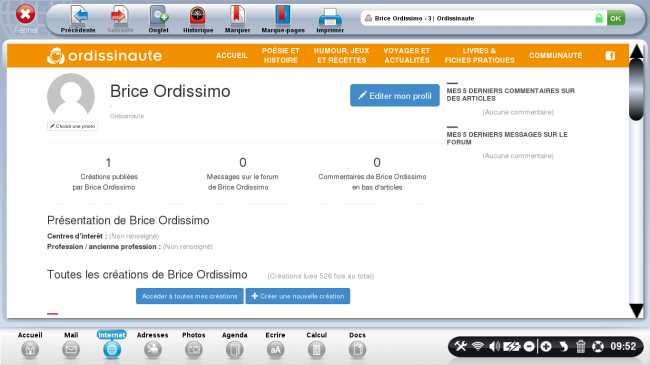Click the Wi-Fi status icon
Image resolution: width=650 pixels, height=365 pixels.
click(478, 346)
